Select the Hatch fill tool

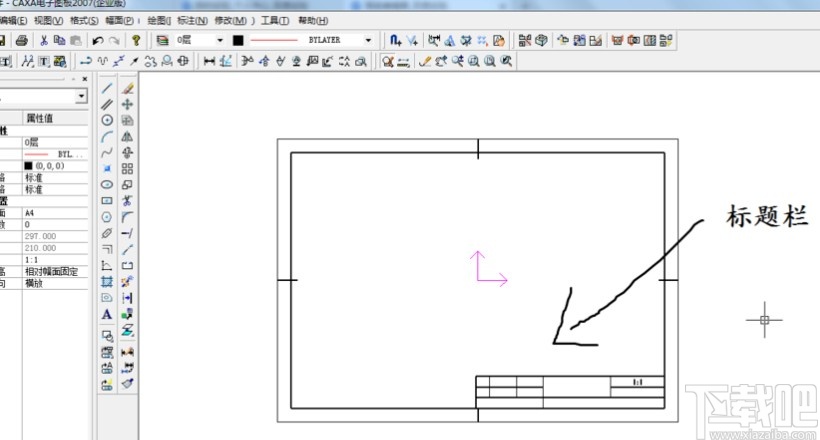[107, 281]
